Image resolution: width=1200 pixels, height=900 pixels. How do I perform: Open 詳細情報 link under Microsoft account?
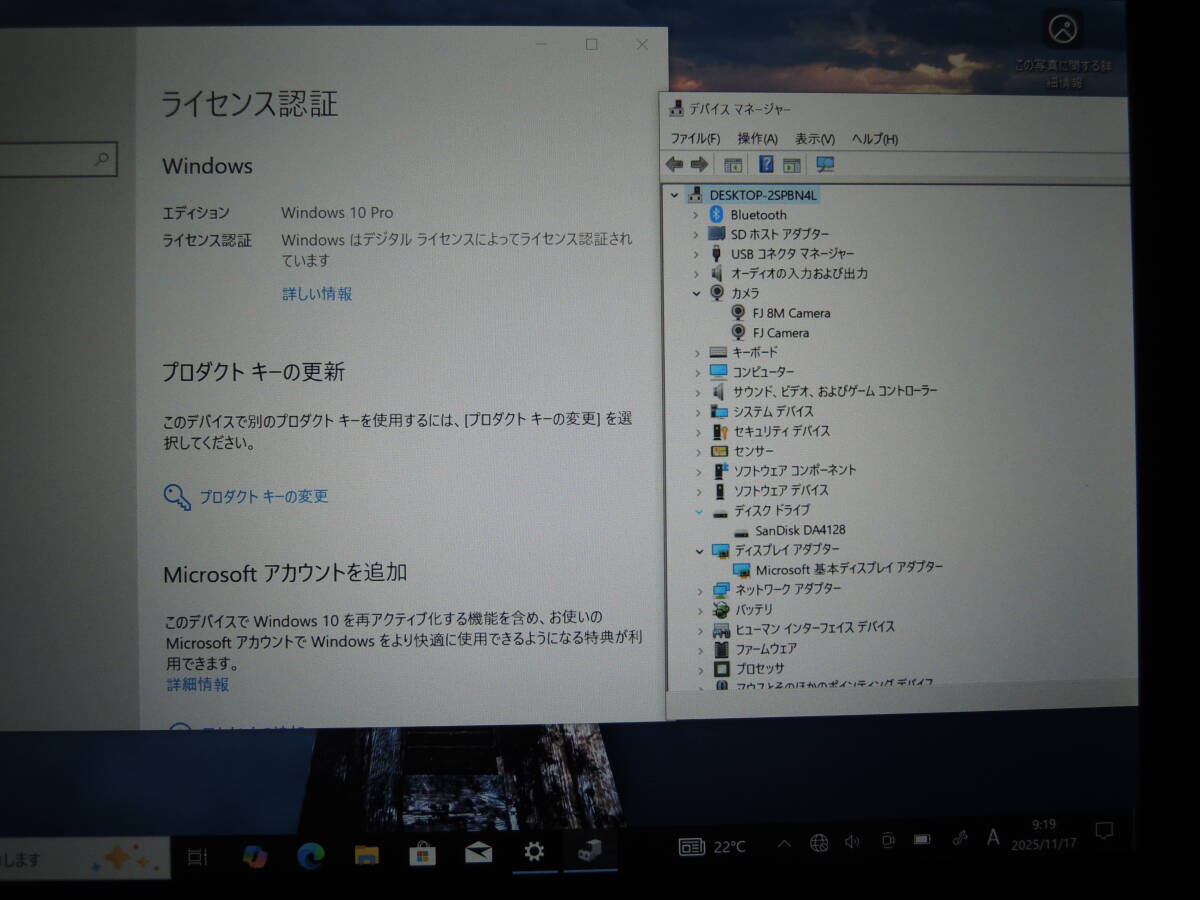click(198, 684)
